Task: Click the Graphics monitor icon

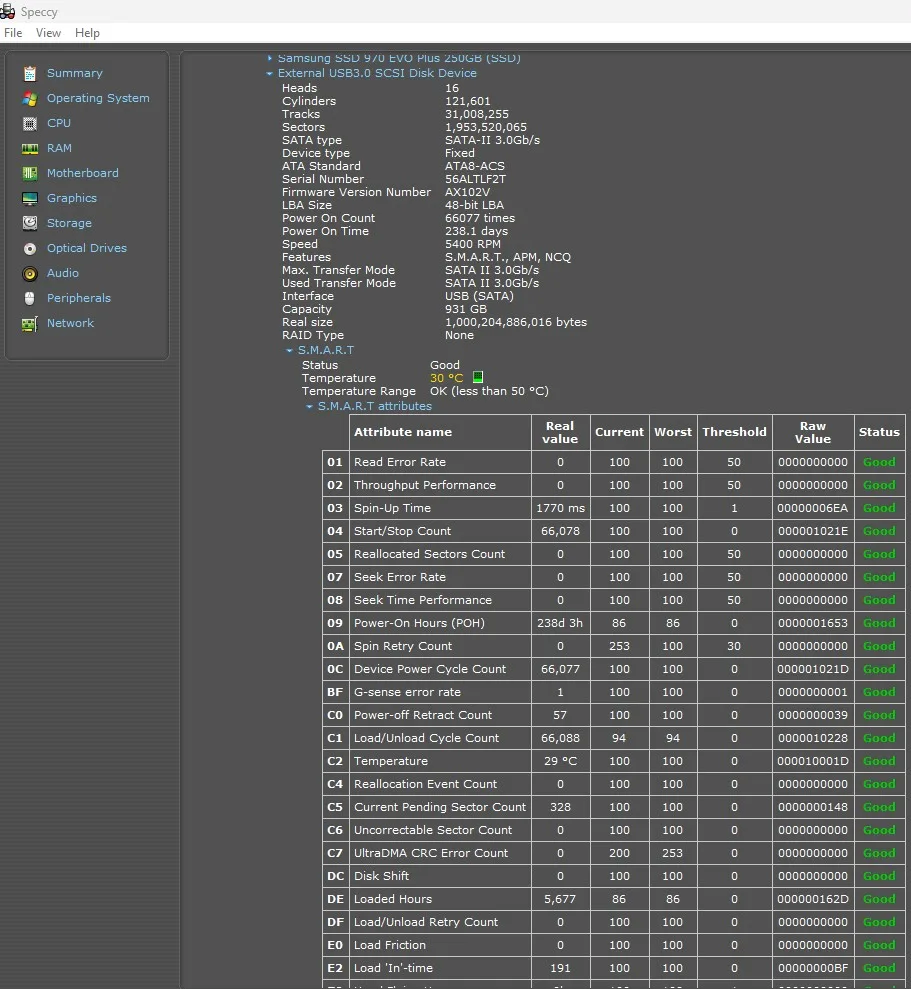Action: click(x=30, y=199)
